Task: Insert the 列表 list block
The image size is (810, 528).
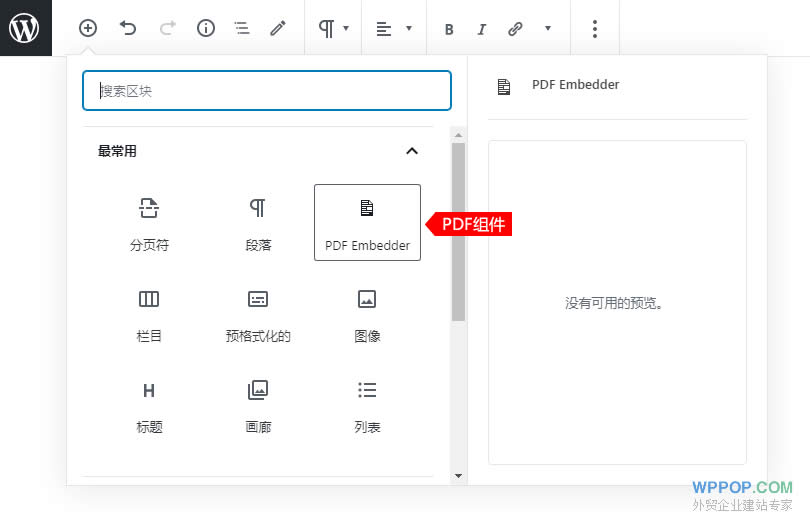Action: 367,406
